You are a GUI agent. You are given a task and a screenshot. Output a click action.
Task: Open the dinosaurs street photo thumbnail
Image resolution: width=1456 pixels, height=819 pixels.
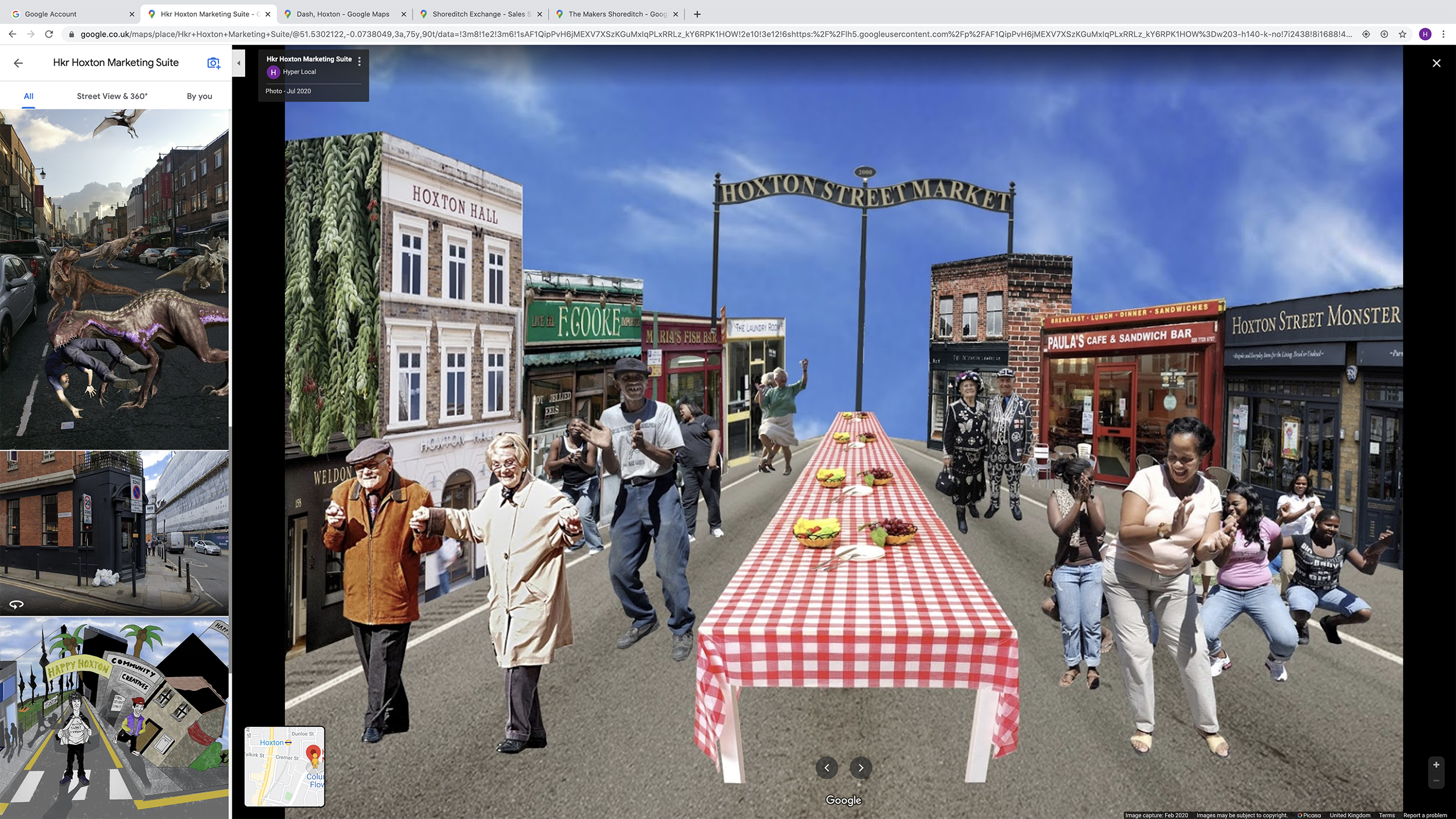pyautogui.click(x=114, y=279)
